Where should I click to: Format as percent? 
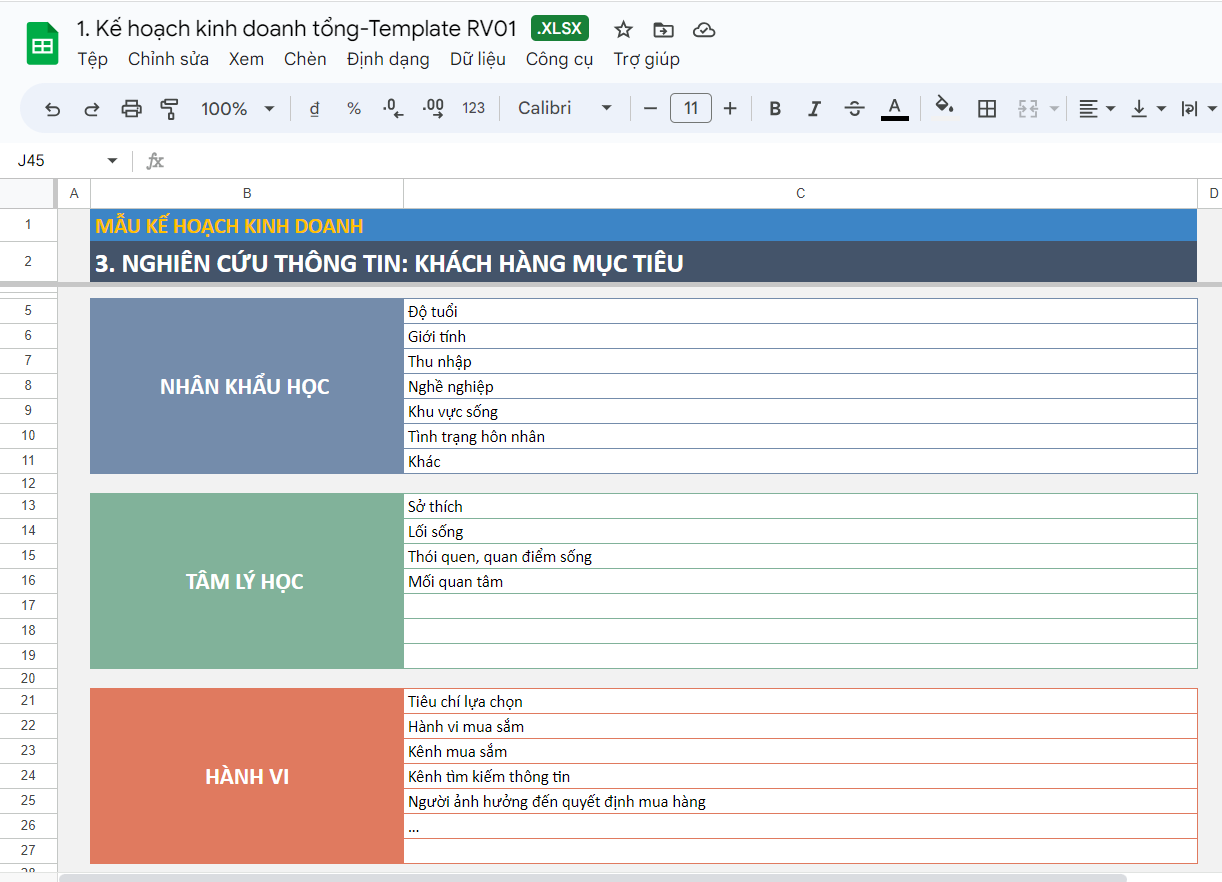click(354, 108)
